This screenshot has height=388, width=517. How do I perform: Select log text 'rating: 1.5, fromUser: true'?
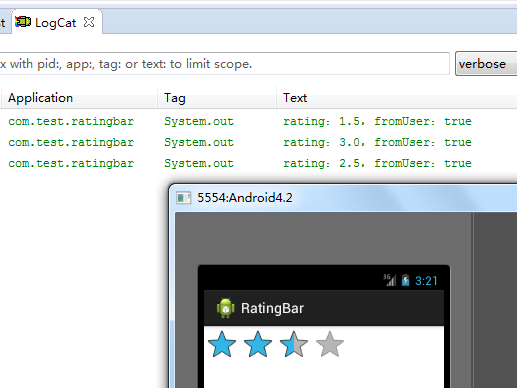click(x=377, y=121)
